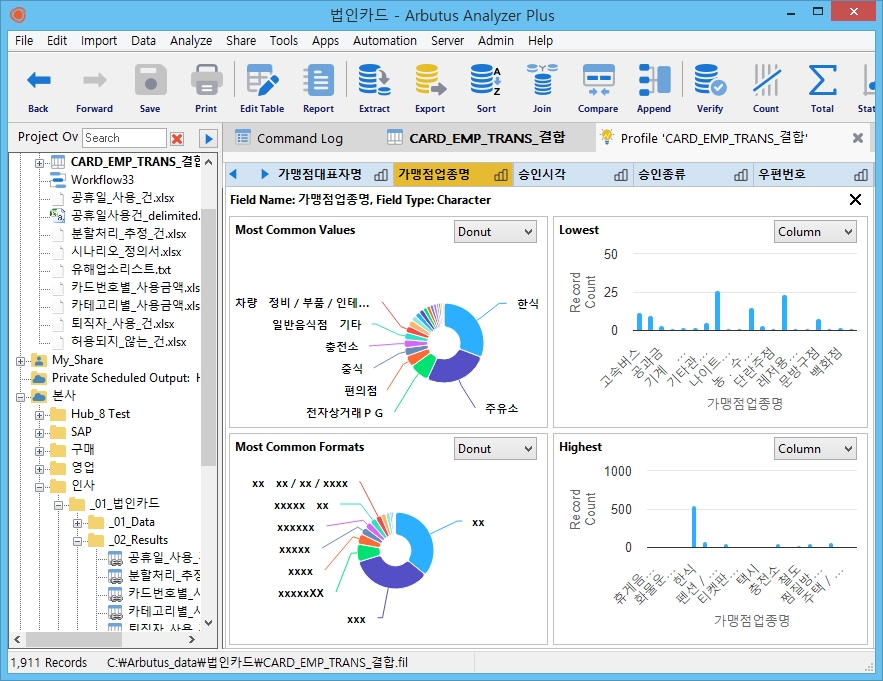Close the Profile tab
Screen dimensions: 883x681
pyautogui.click(x=858, y=138)
